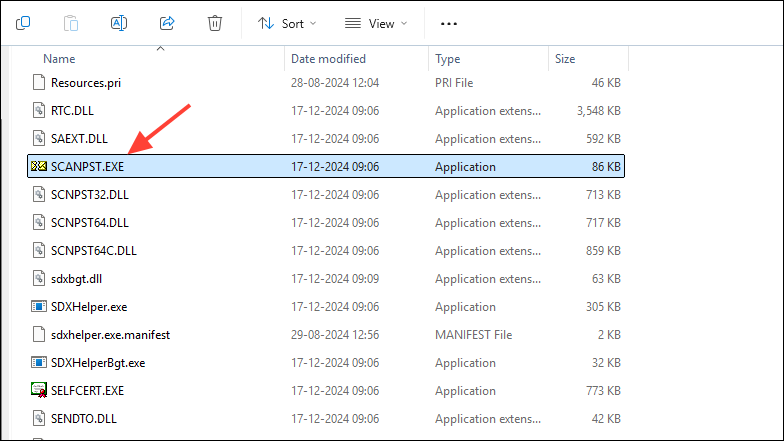Open the See more three-dots menu
The width and height of the screenshot is (784, 441).
[x=449, y=22]
